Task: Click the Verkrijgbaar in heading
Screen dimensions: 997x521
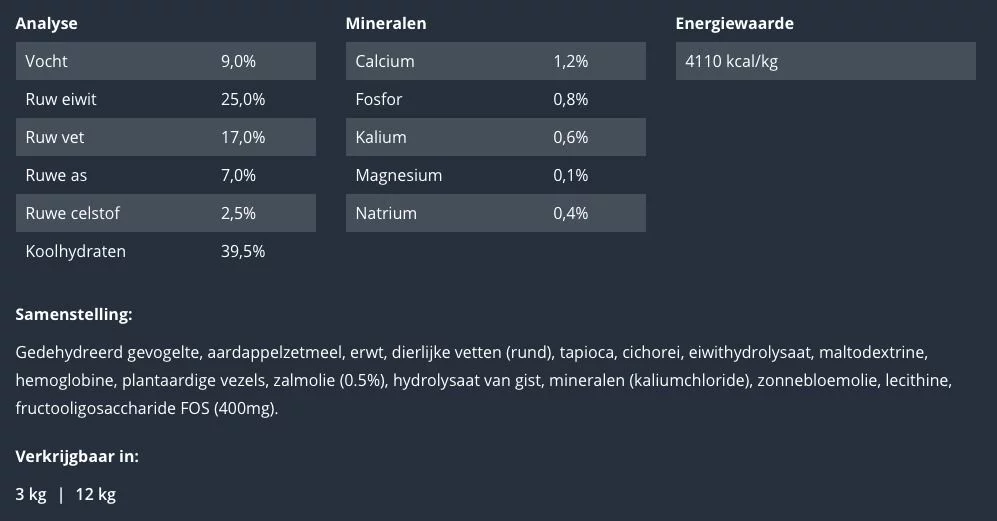Action: [x=76, y=456]
